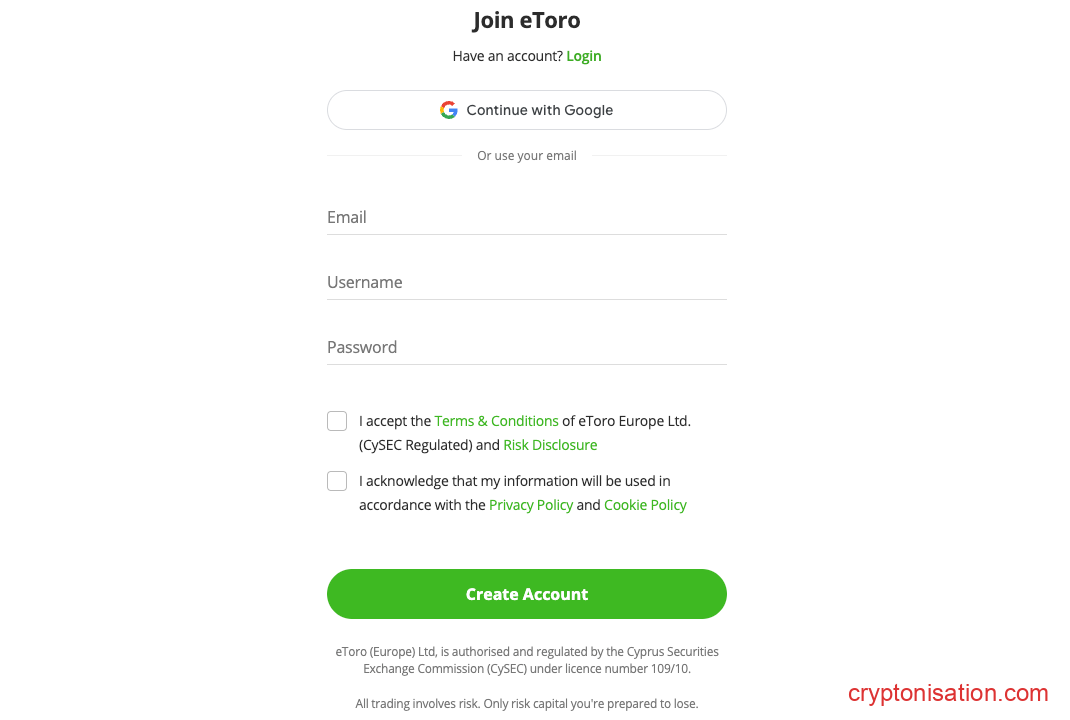Follow the Cookie Policy link
Viewport: 1070px width, 720px height.
(645, 505)
